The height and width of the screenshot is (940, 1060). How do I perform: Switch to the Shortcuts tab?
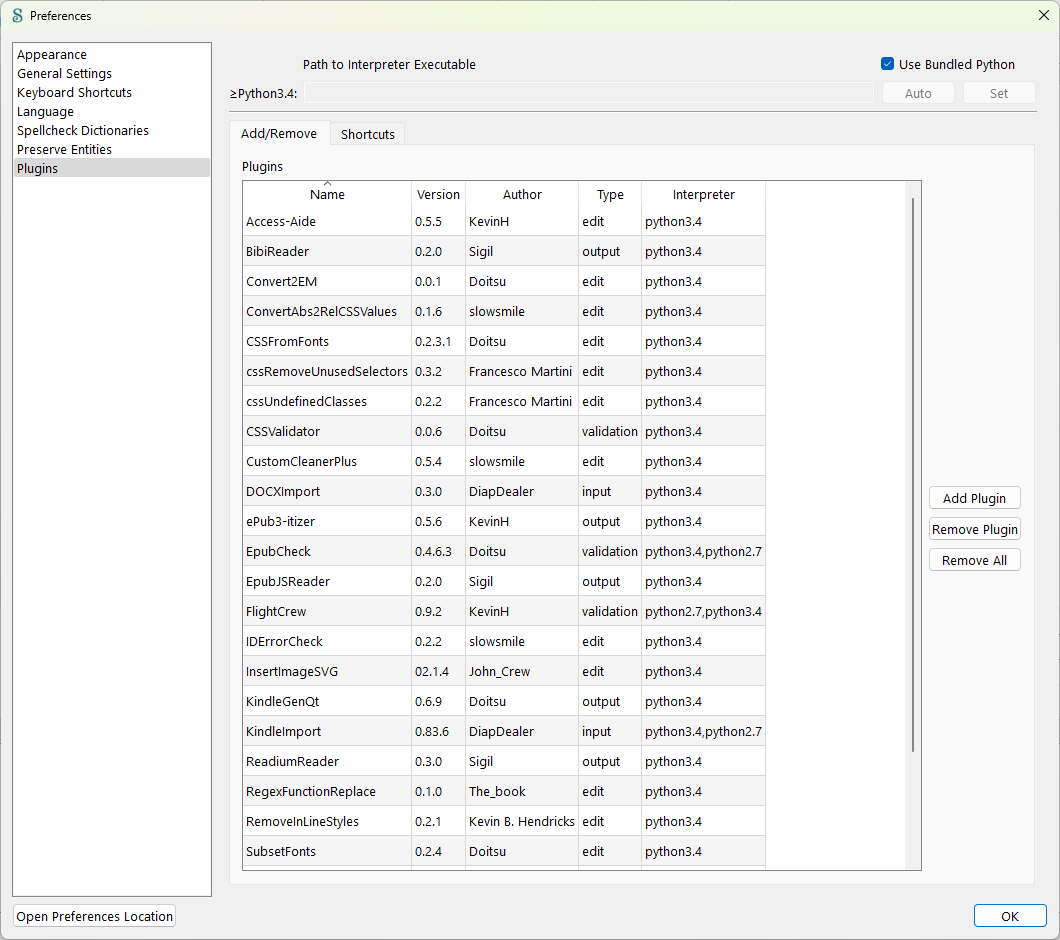[x=368, y=134]
